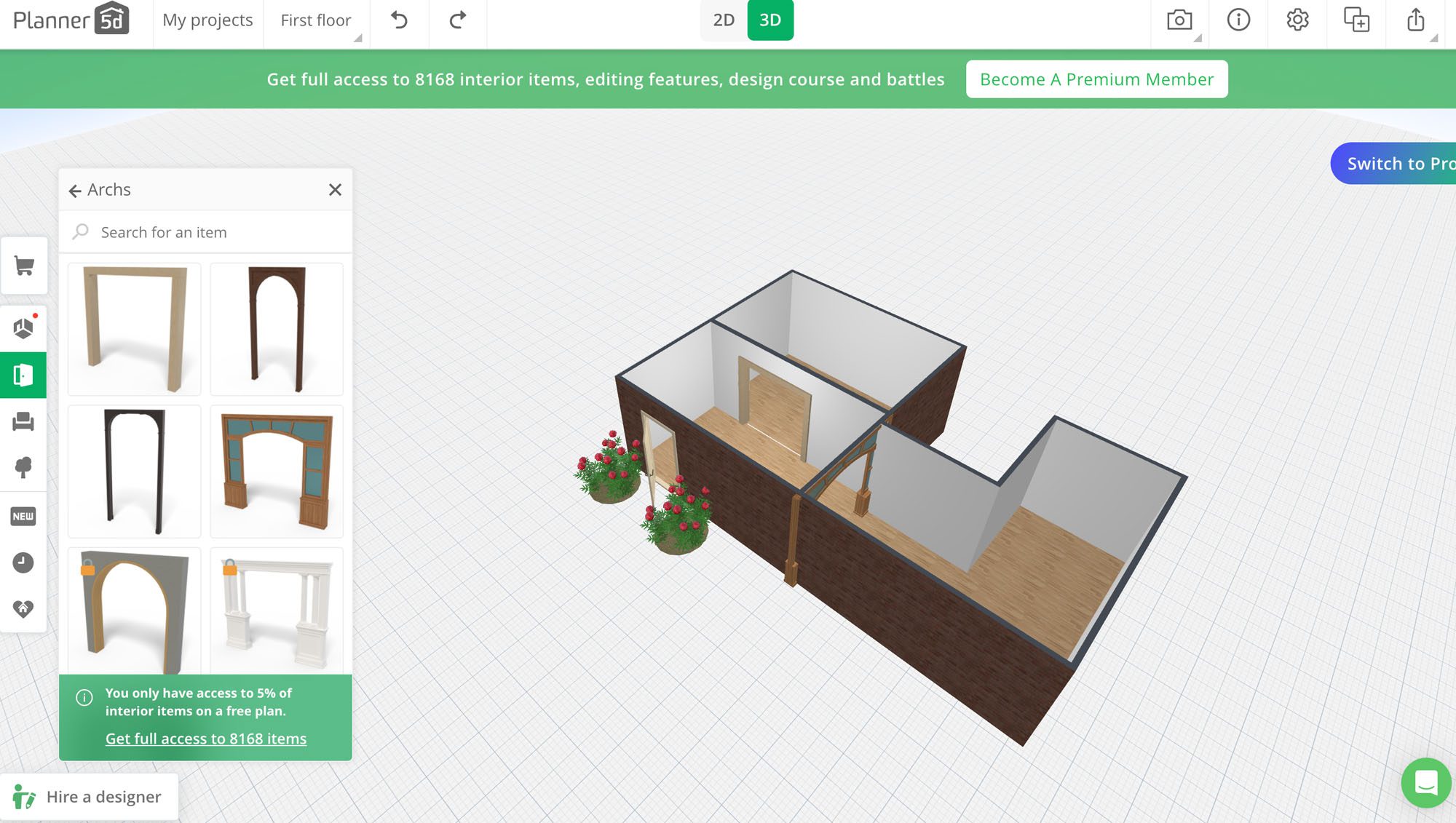1456x823 pixels.
Task: Open the share export menu
Action: point(1415,20)
